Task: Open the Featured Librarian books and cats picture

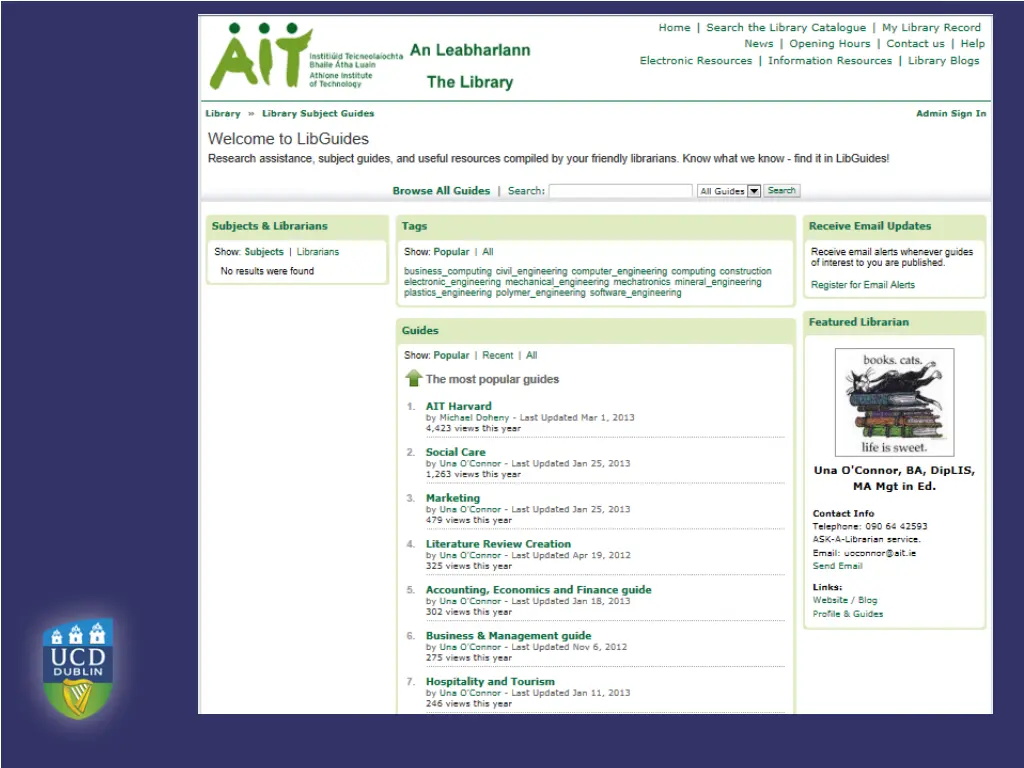Action: pos(894,402)
